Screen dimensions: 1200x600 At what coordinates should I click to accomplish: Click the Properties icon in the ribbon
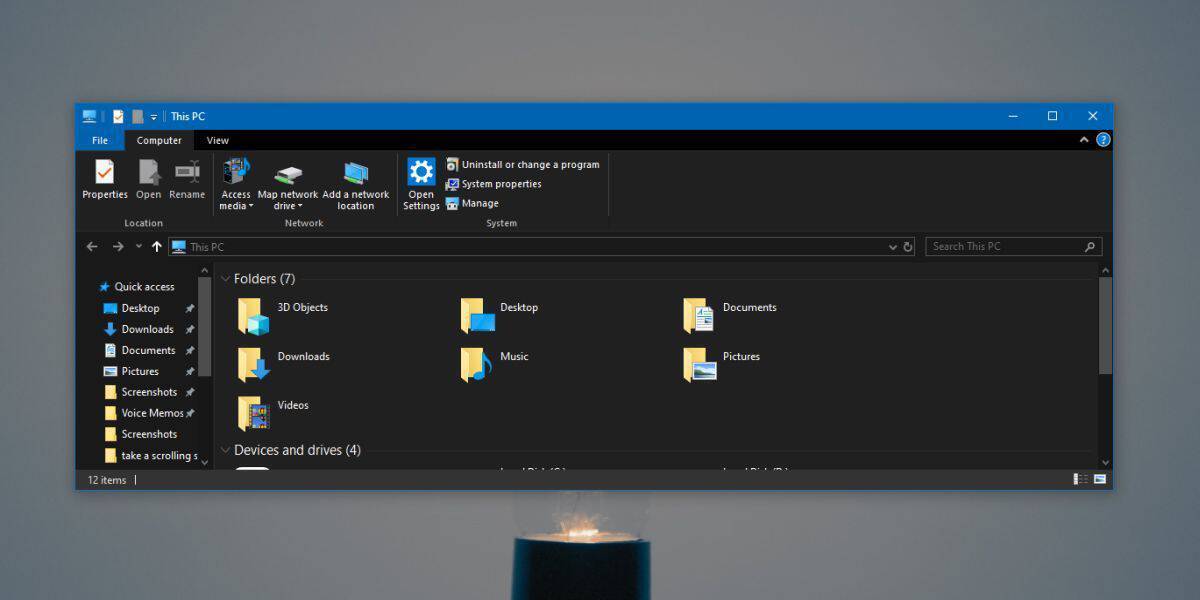coord(105,172)
